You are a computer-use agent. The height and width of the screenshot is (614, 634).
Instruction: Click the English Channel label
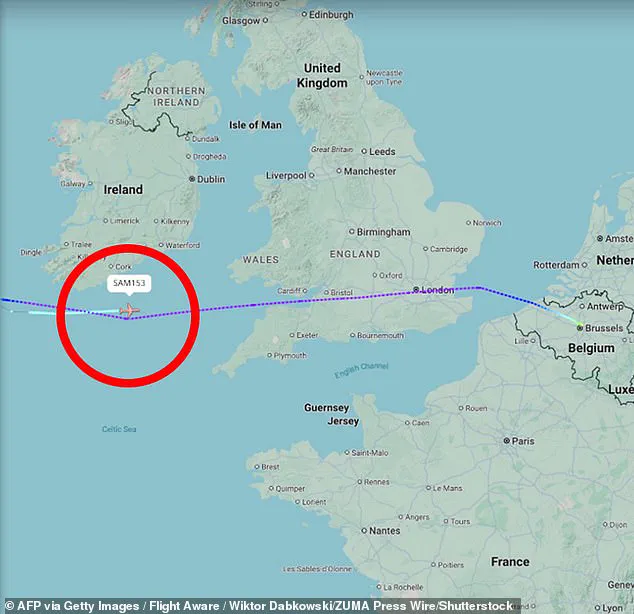coord(361,370)
